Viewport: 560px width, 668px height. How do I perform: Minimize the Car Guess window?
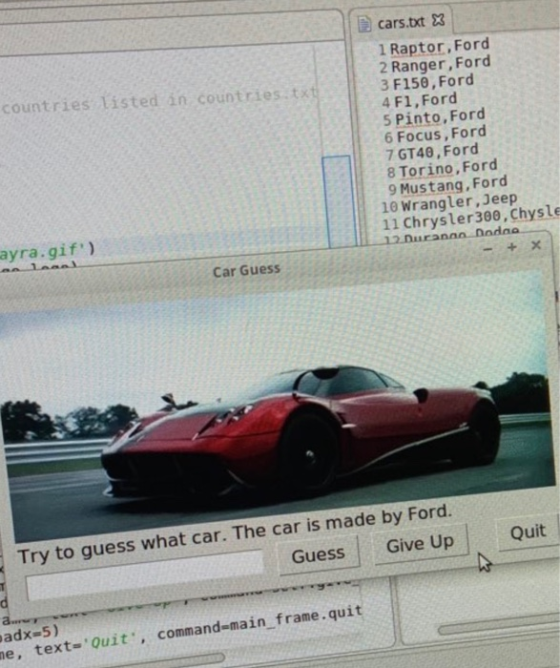pos(488,249)
